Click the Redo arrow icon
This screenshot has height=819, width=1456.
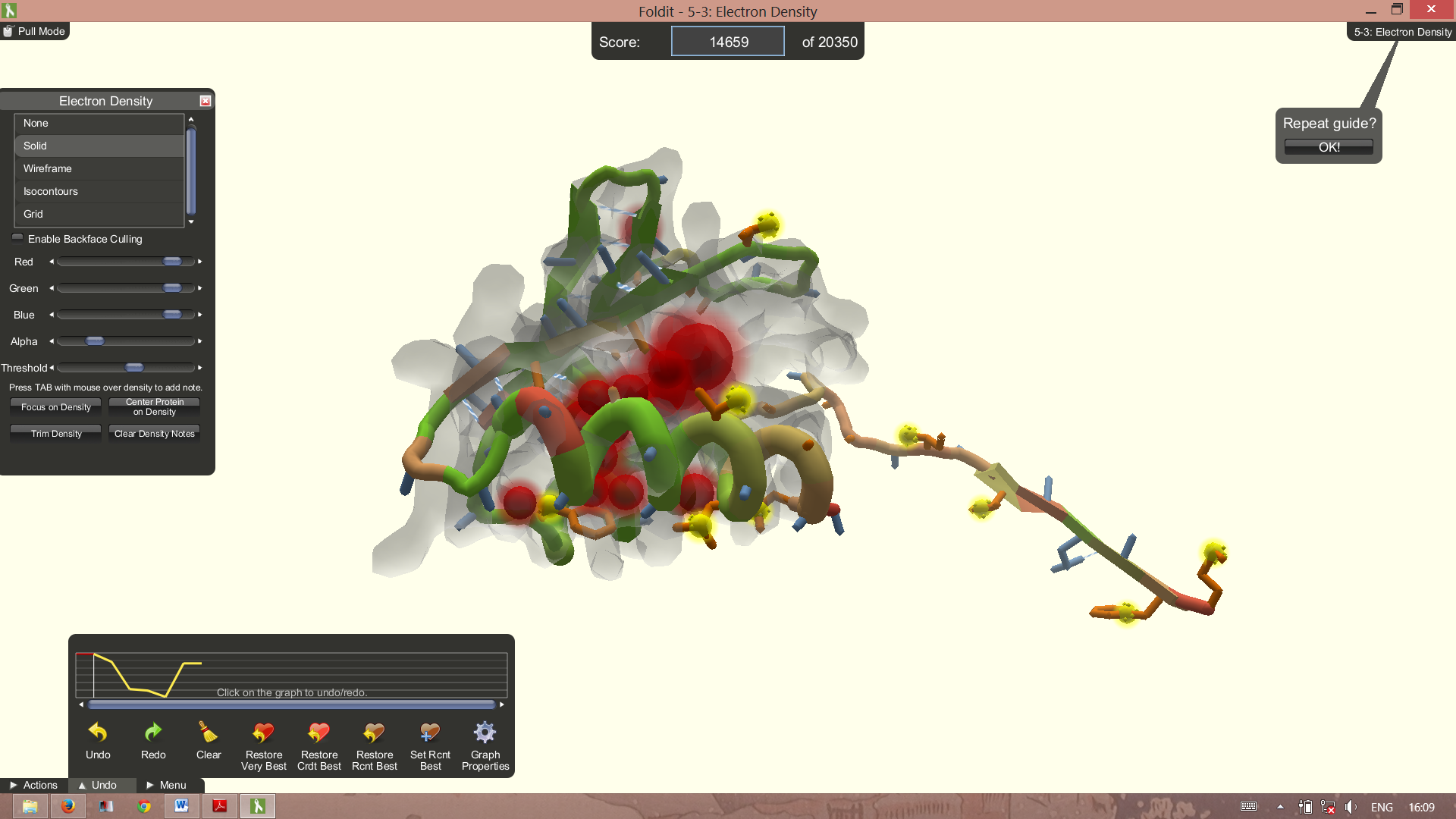[153, 732]
